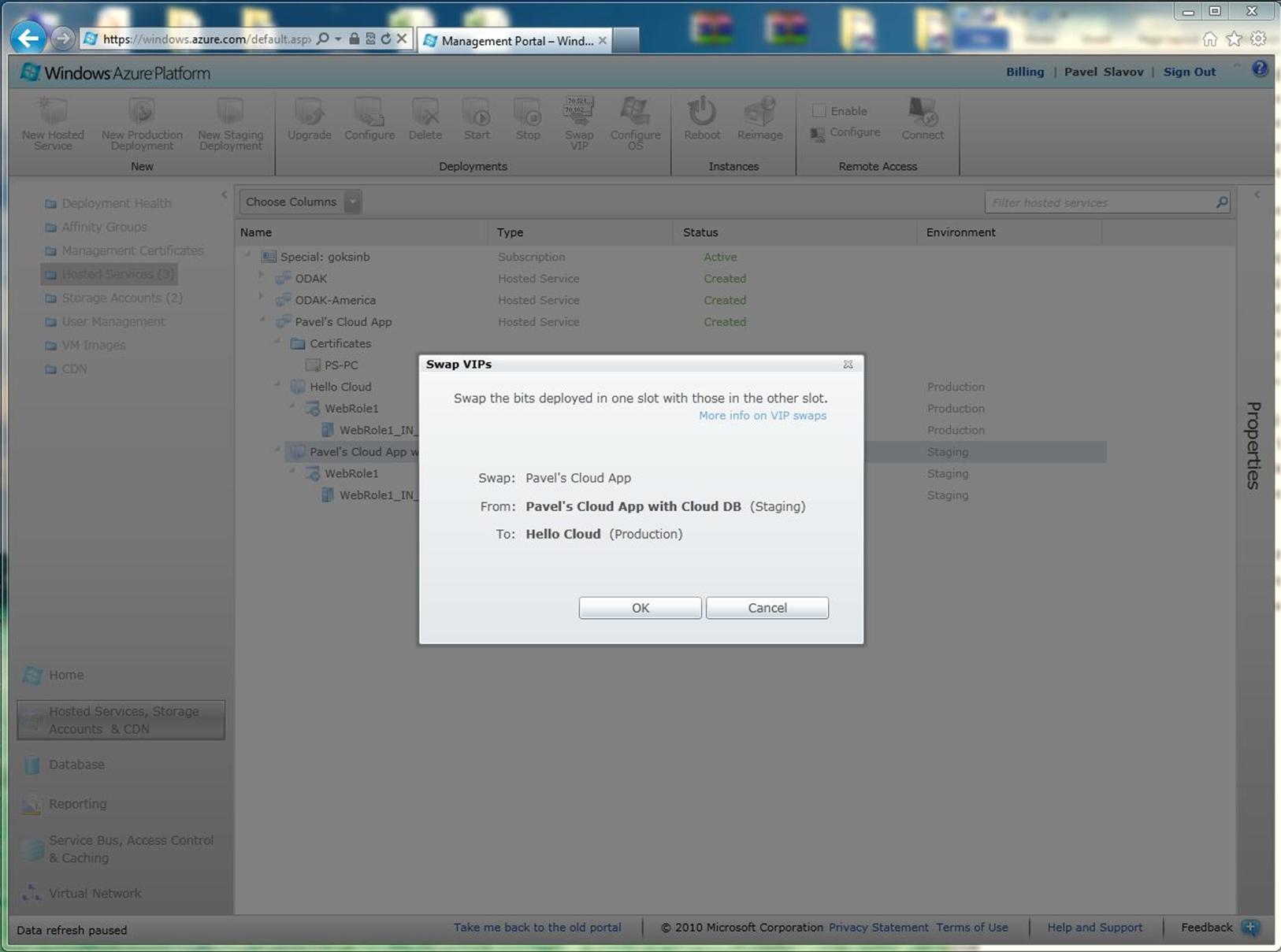Collapse the Certificates folder node

pos(278,342)
